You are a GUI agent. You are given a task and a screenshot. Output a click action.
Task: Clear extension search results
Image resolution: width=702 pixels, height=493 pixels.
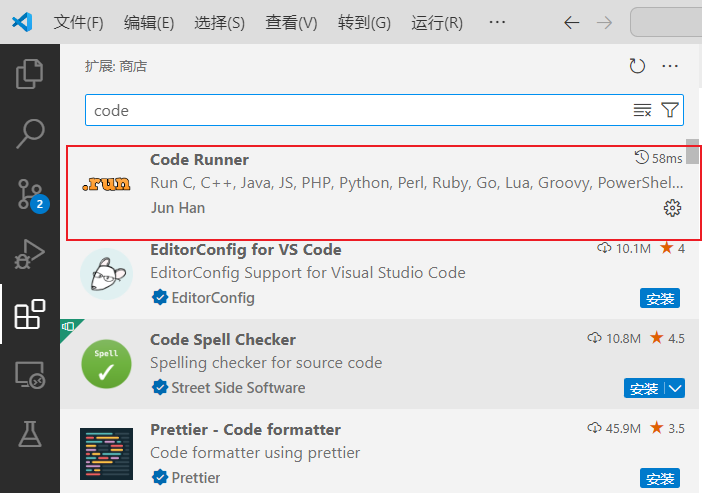[642, 110]
